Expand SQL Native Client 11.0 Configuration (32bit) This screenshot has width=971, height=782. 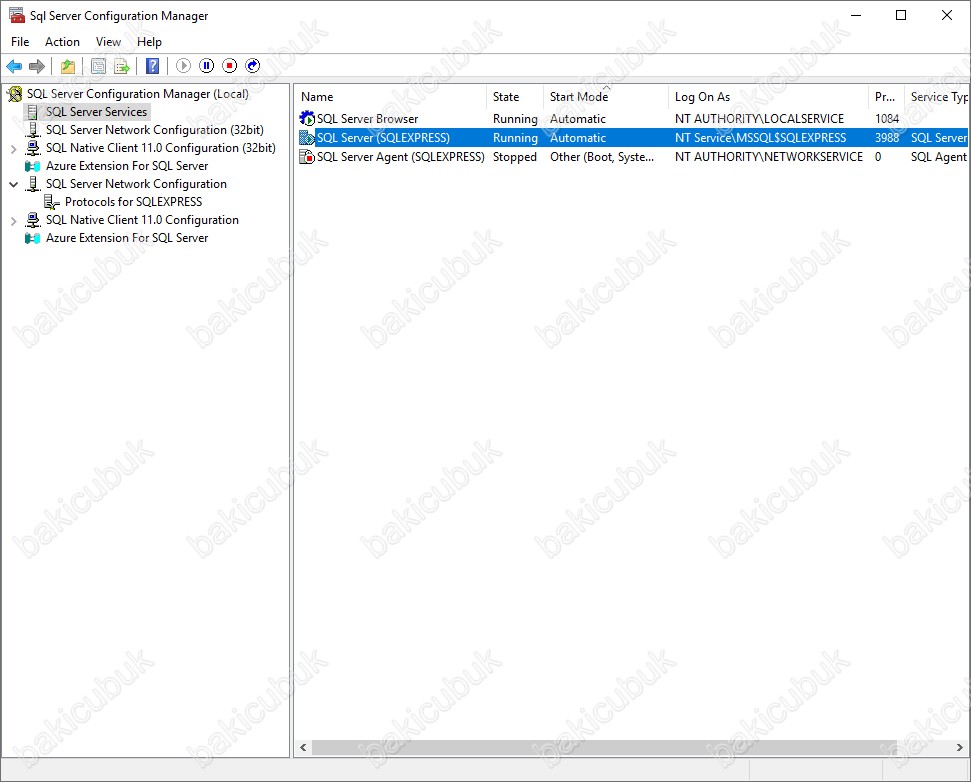(14, 149)
